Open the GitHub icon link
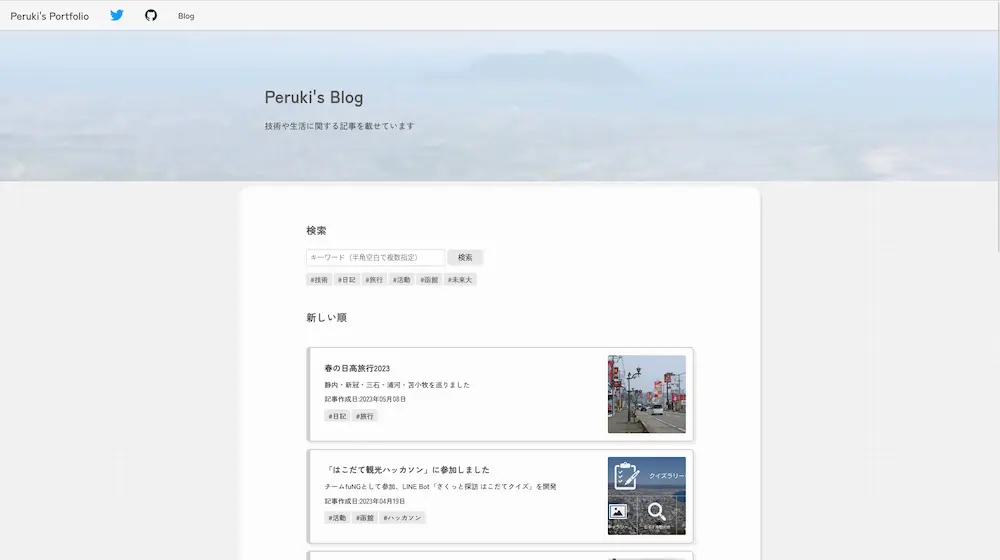The image size is (1000, 560). point(151,15)
